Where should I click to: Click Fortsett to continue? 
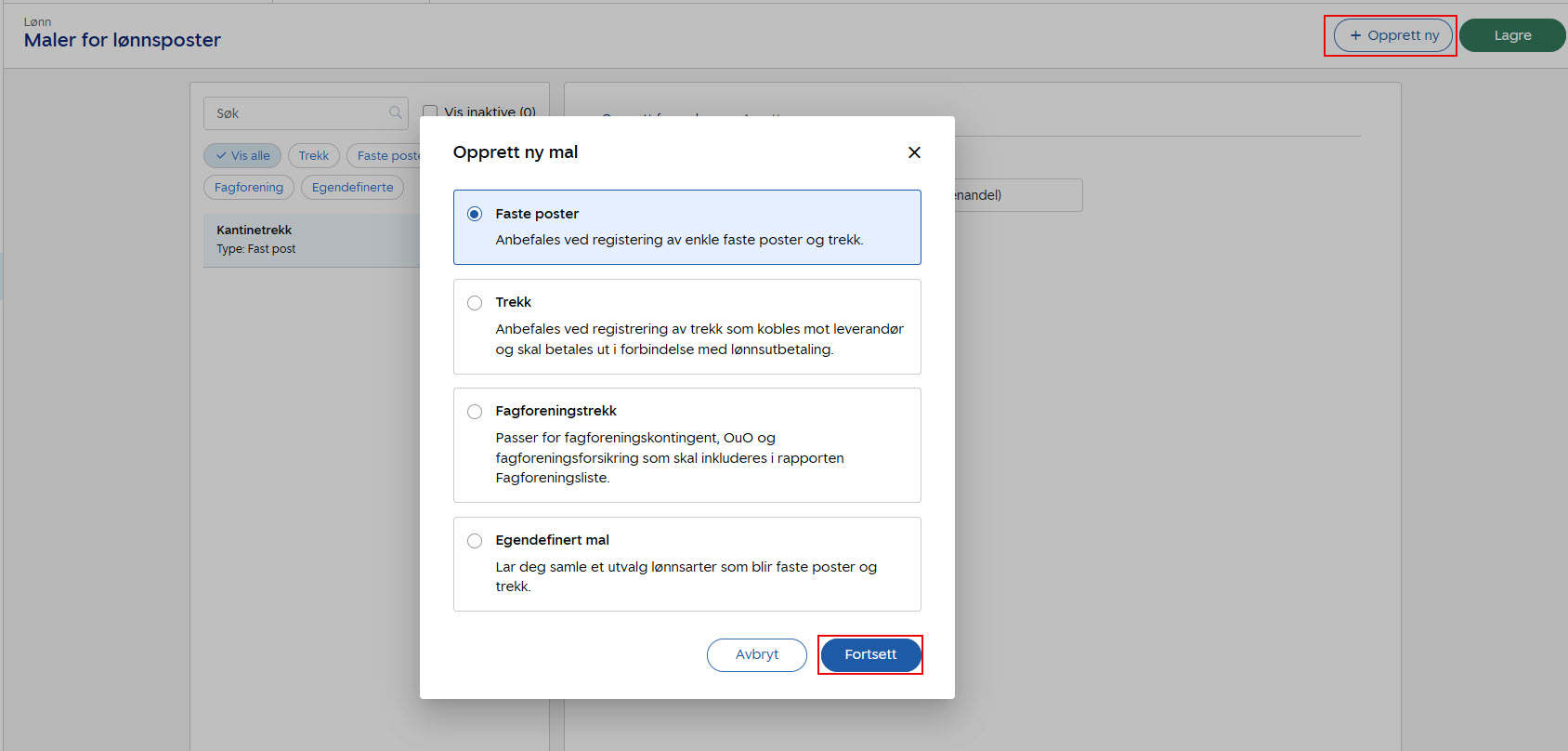(869, 654)
